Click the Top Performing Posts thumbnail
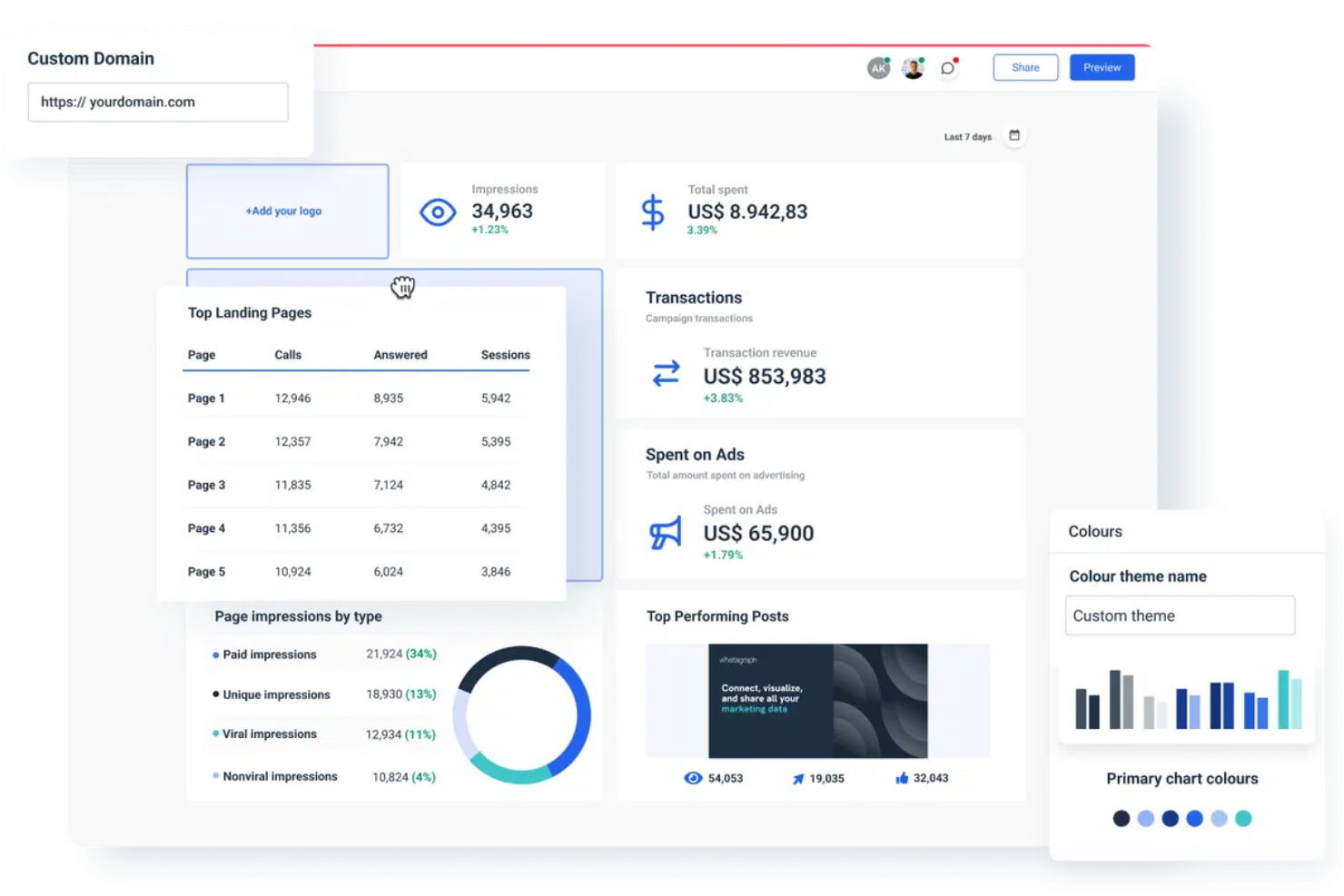1344x896 pixels. pos(816,701)
